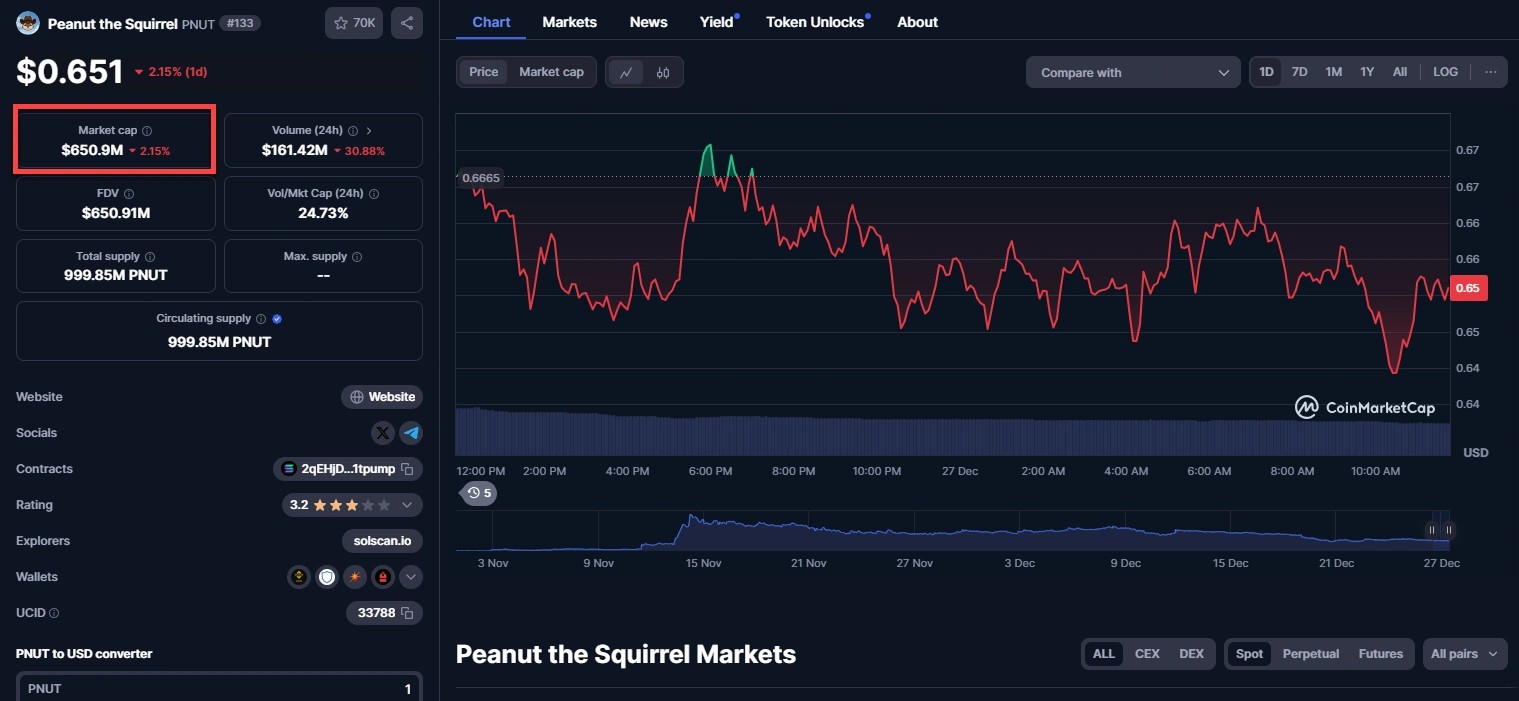Switch to candlestick chart view icon
This screenshot has width=1519, height=701.
click(x=663, y=72)
